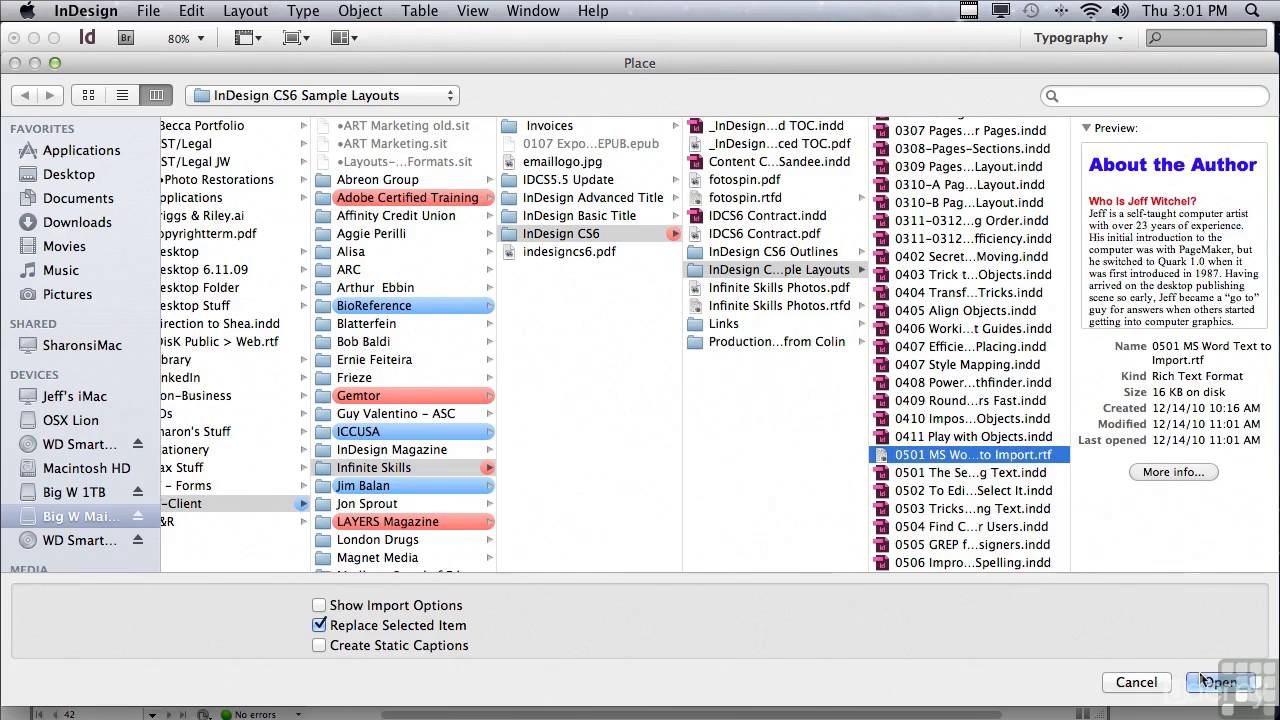Open the InDesign CS6 Sample Layouts path dropdown
The height and width of the screenshot is (720, 1280).
click(x=322, y=95)
